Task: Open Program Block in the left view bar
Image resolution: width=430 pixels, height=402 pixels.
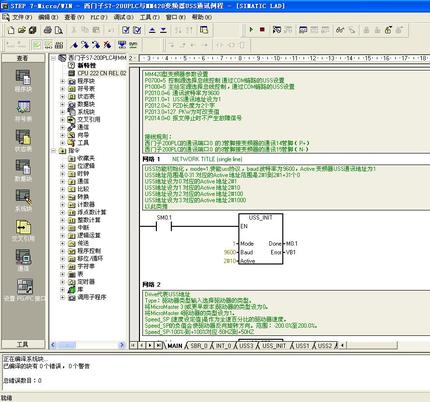Action: pyautogui.click(x=23, y=81)
